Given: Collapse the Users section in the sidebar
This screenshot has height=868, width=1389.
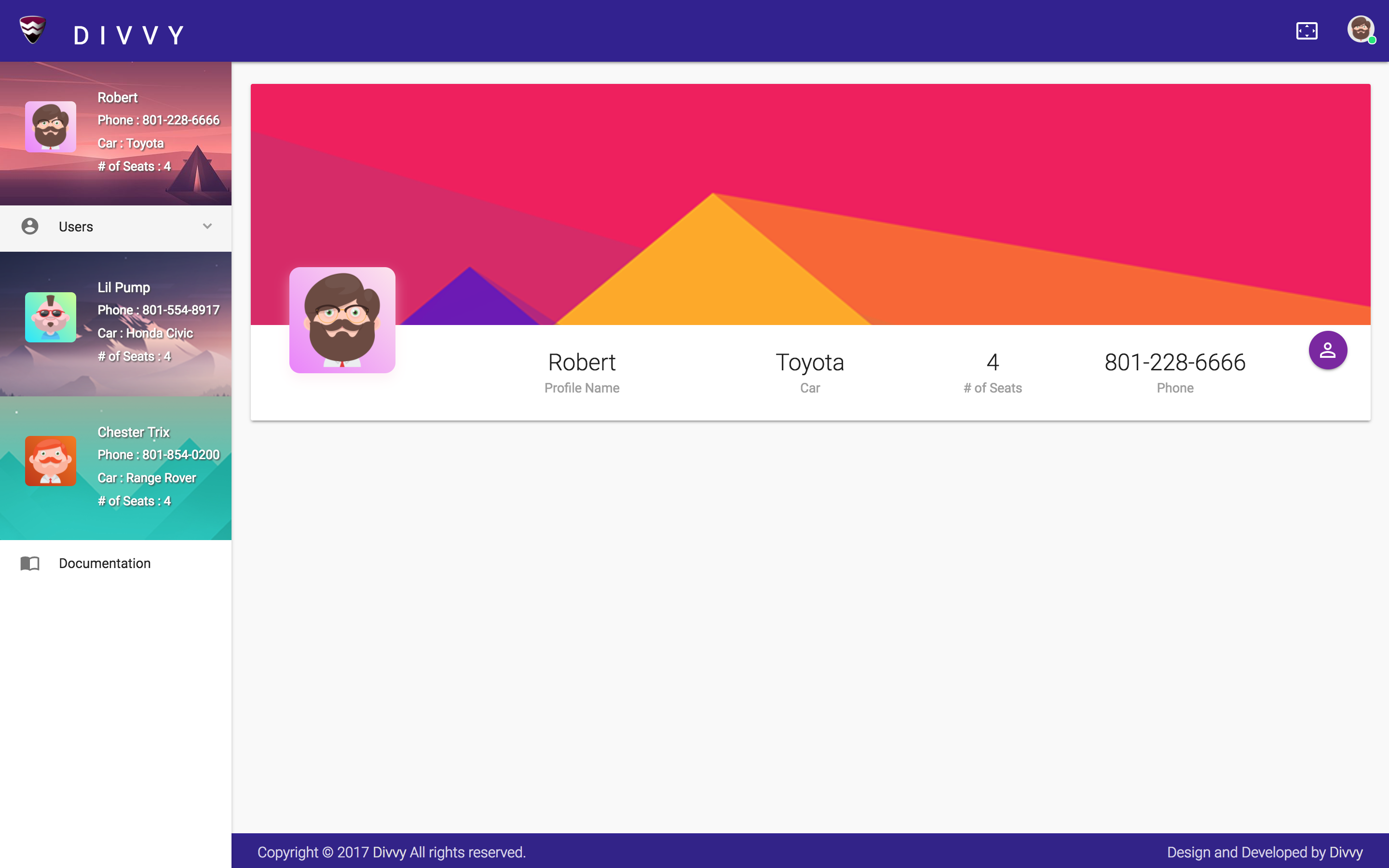Looking at the screenshot, I should 208,227.
